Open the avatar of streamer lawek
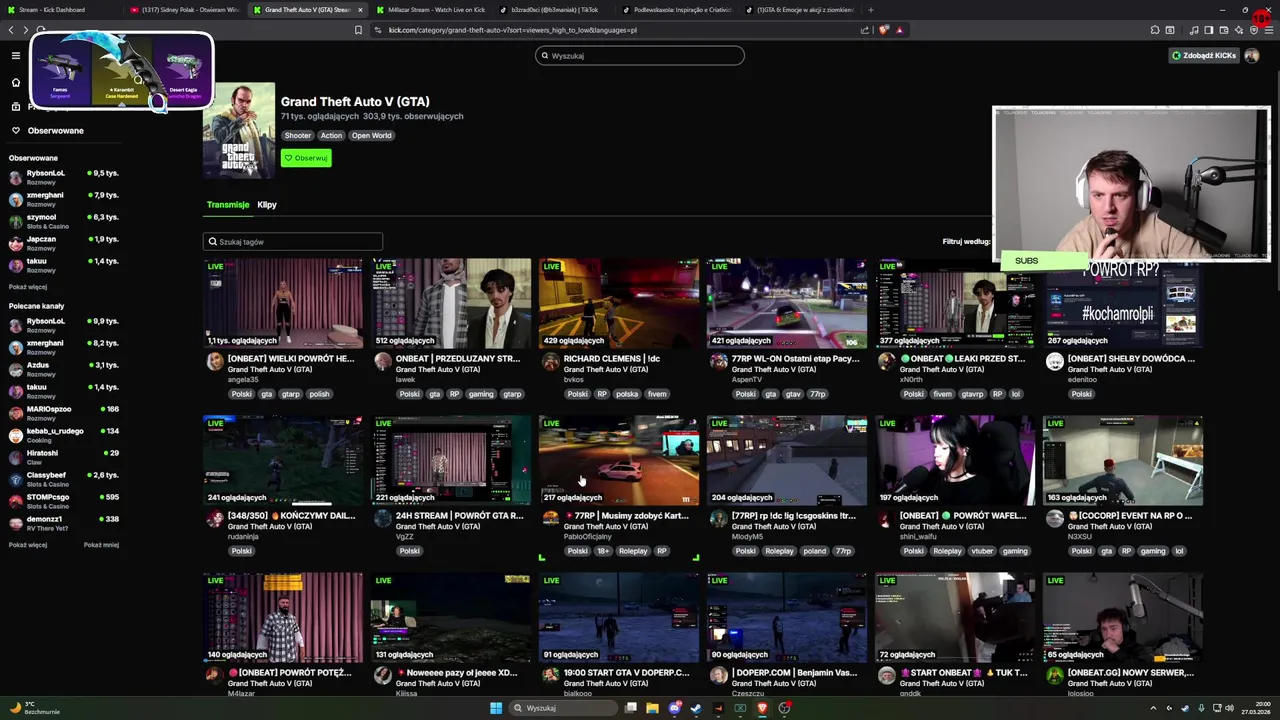Image resolution: width=1280 pixels, height=720 pixels. click(x=383, y=363)
